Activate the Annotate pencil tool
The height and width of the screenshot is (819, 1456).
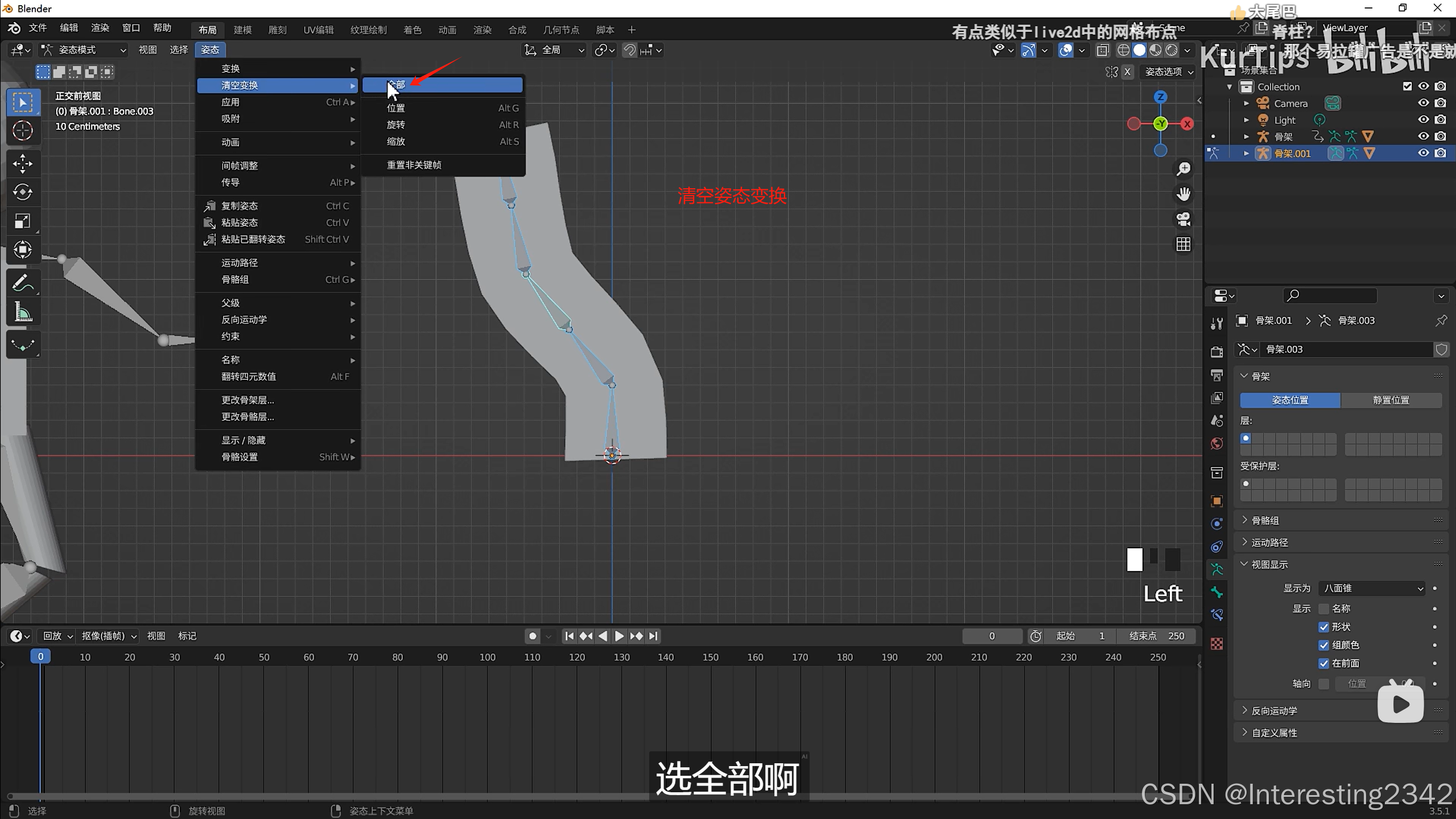23,283
